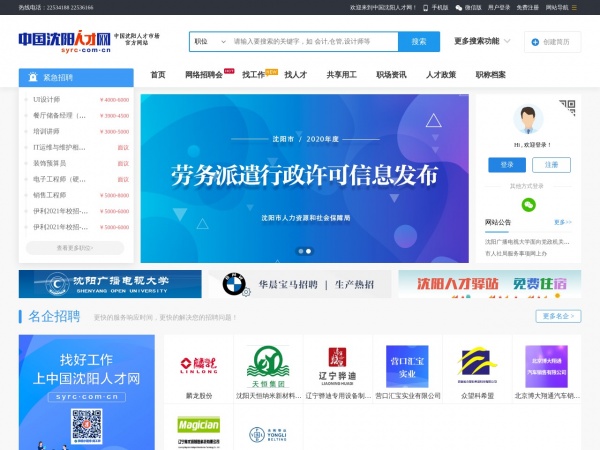The height and width of the screenshot is (450, 600).
Task: Open the 网站导航 hamburger menu icon
Action: tap(574, 8)
